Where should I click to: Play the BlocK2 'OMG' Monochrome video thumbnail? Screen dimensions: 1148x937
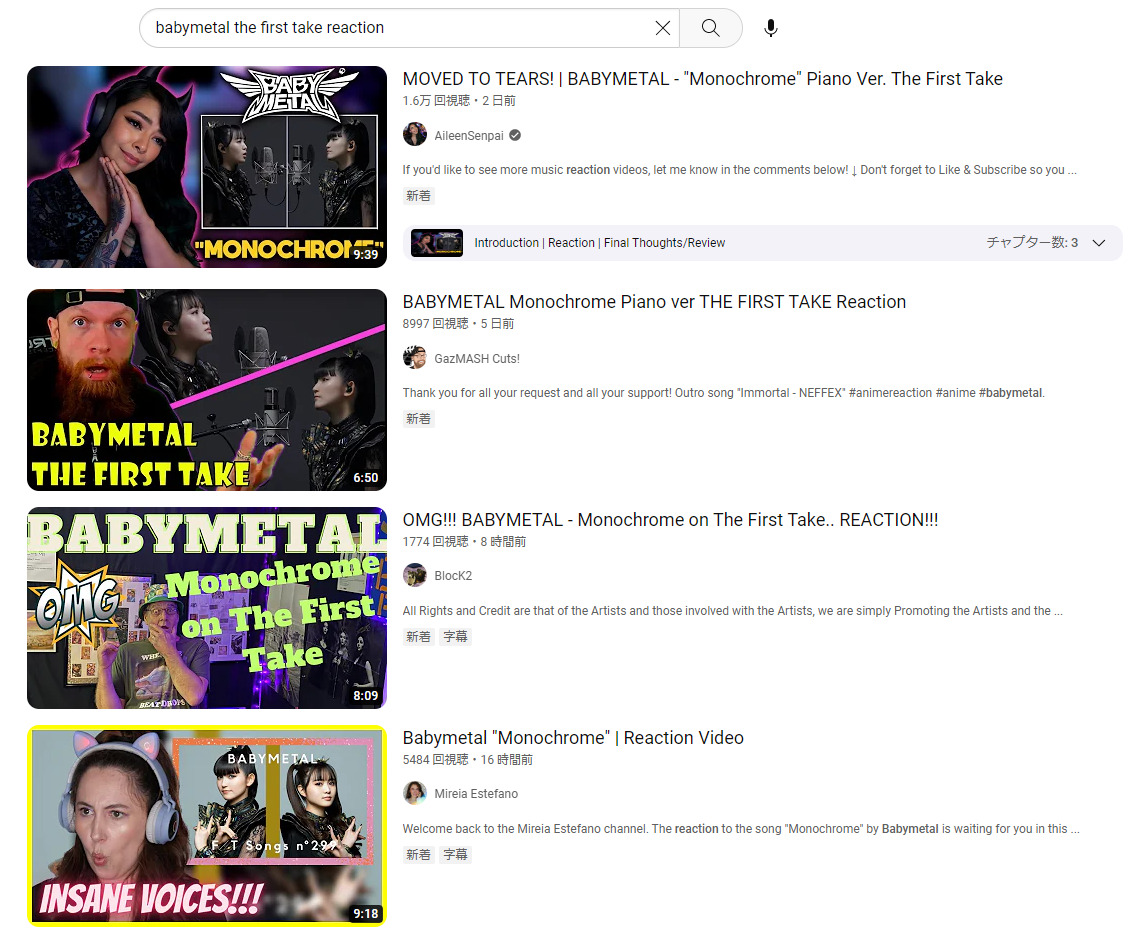click(206, 608)
